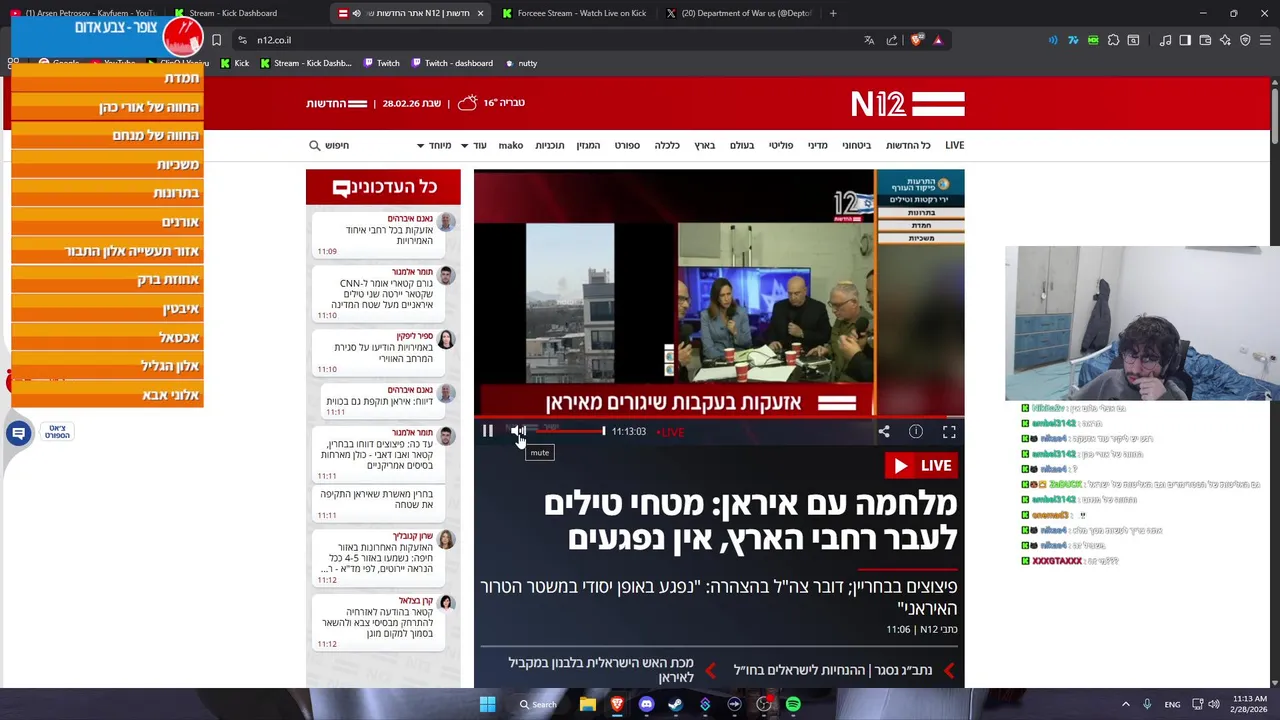Open the Kick bookmark in bookmarks bar
The height and width of the screenshot is (720, 1280).
coord(235,63)
